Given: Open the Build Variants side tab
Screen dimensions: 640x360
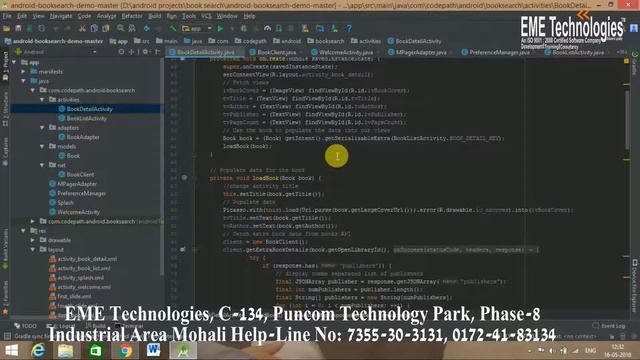Looking at the screenshot, I should (5, 249).
